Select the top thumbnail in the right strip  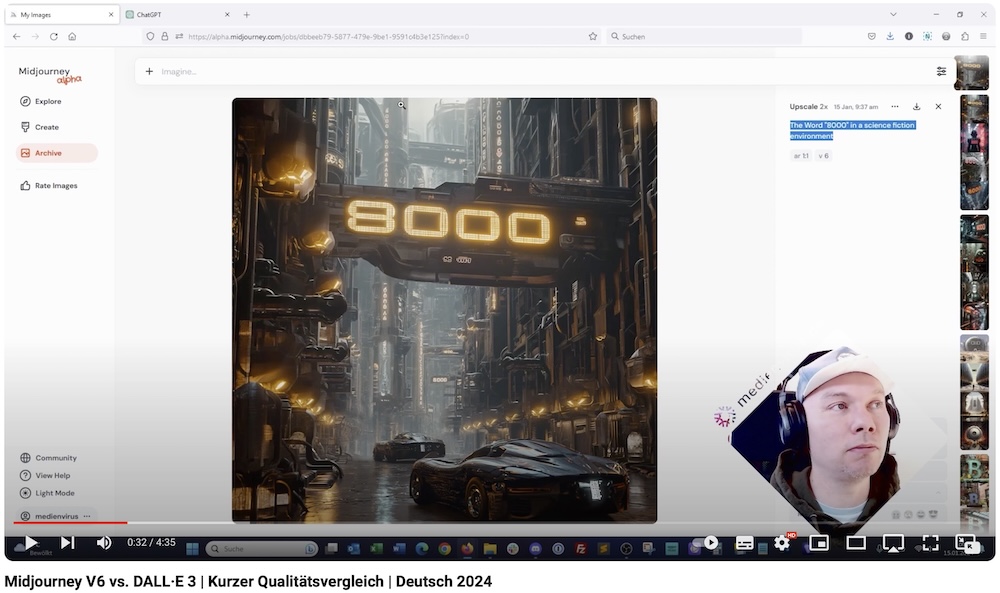[971, 72]
